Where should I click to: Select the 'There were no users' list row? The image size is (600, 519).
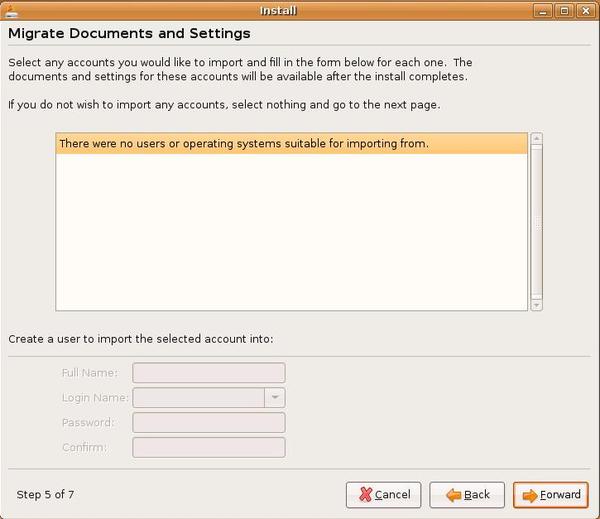tap(292, 144)
